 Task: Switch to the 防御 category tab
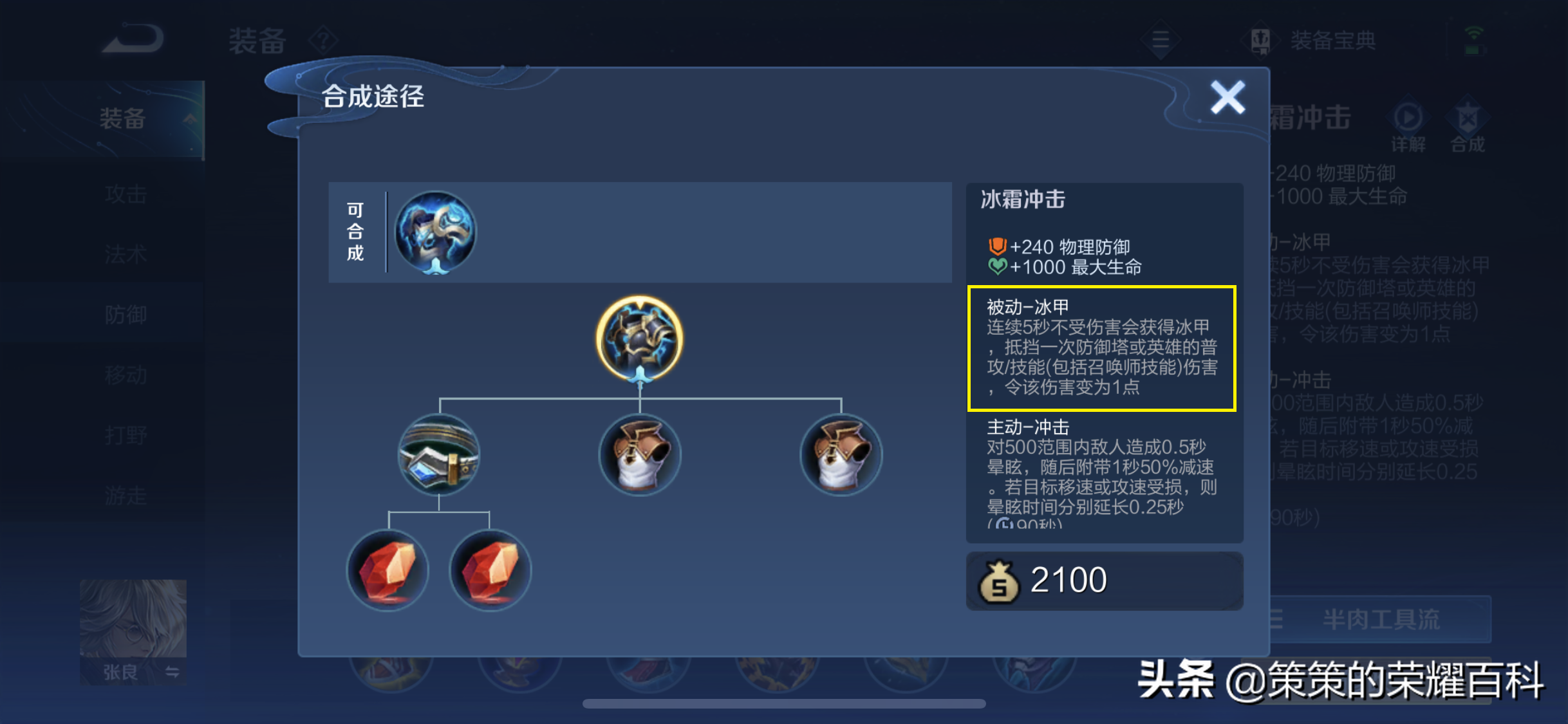coord(126,315)
